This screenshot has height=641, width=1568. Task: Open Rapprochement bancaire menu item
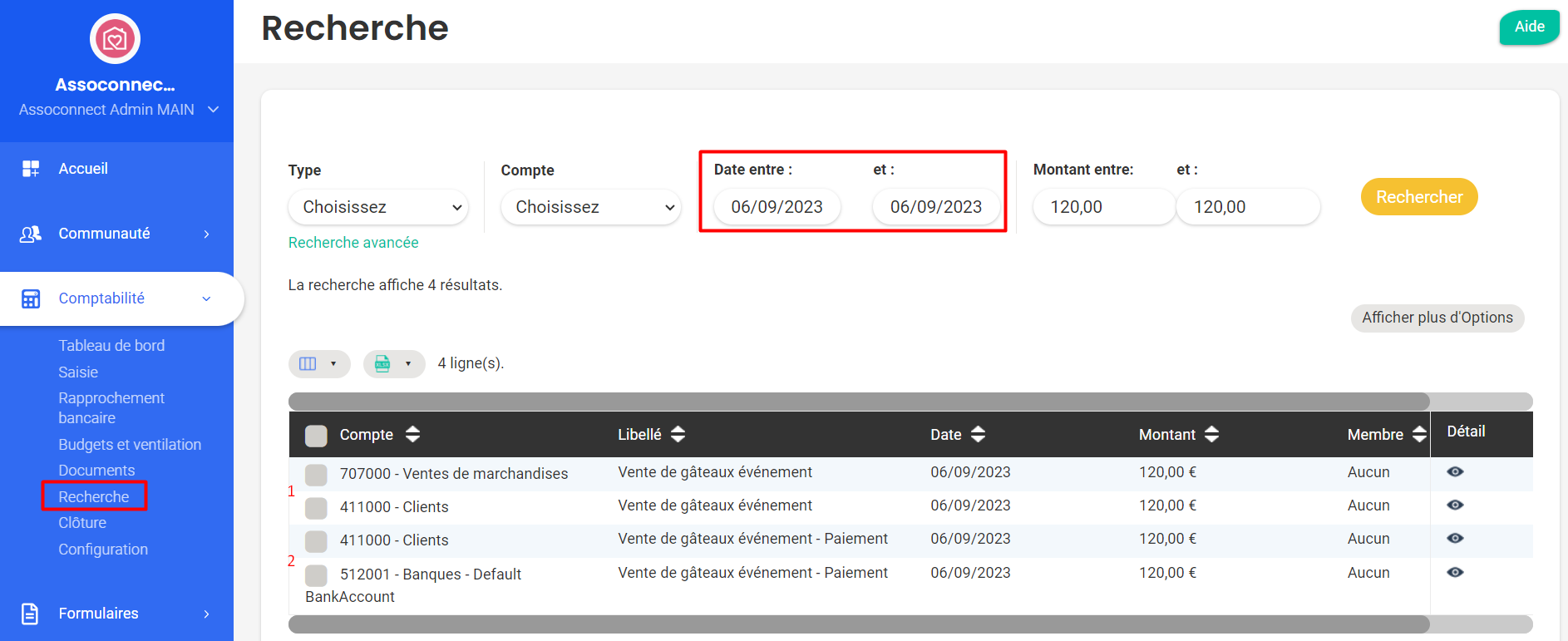(x=111, y=407)
